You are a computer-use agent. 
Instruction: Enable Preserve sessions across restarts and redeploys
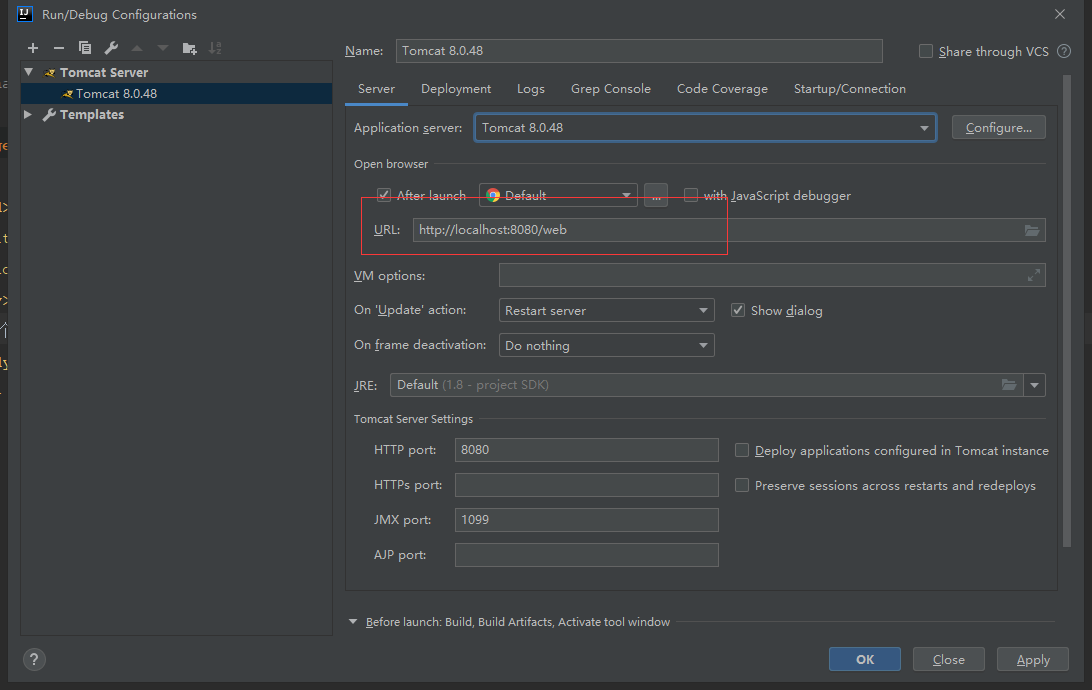point(742,485)
